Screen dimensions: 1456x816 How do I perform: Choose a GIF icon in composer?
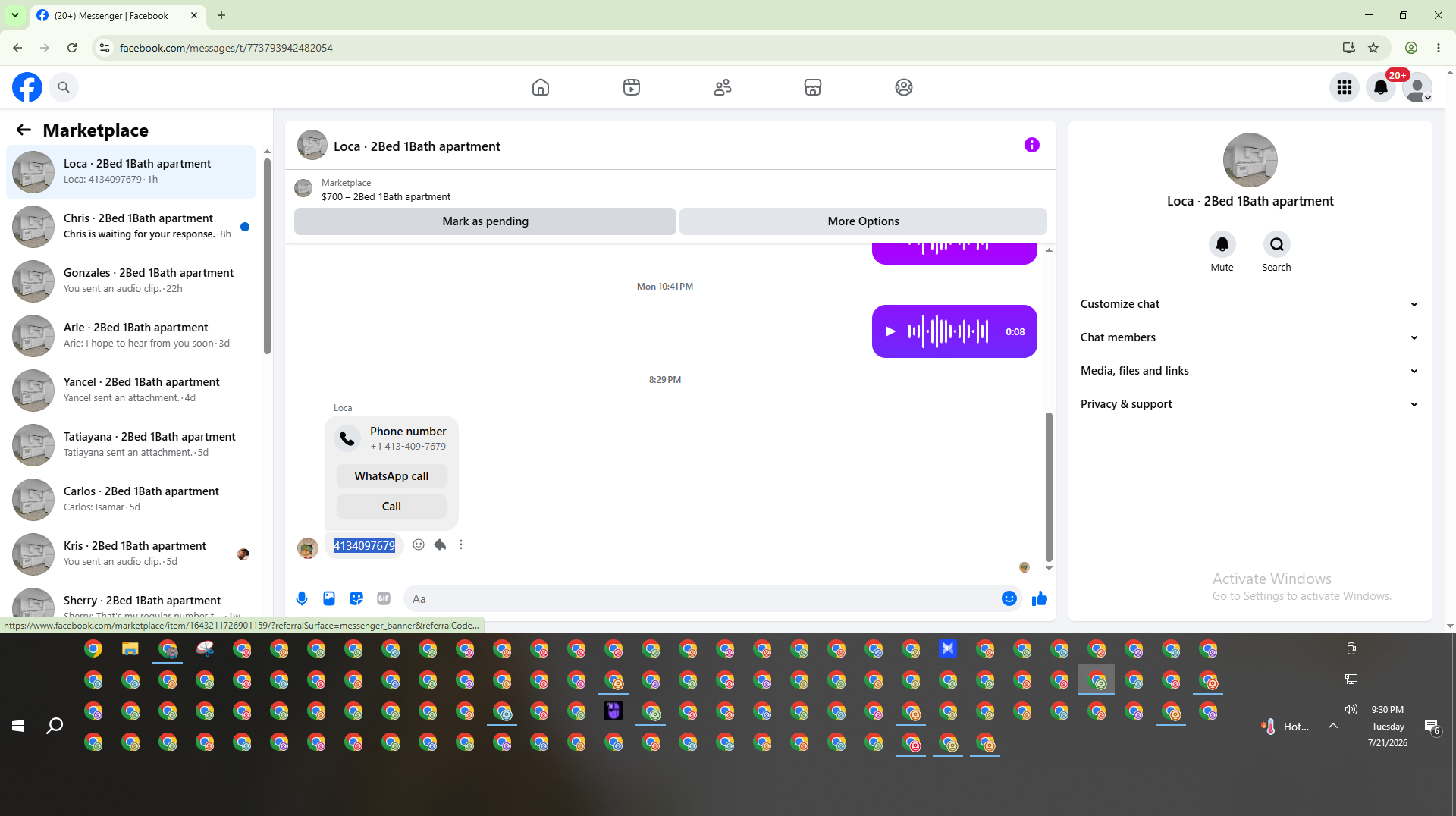384,598
